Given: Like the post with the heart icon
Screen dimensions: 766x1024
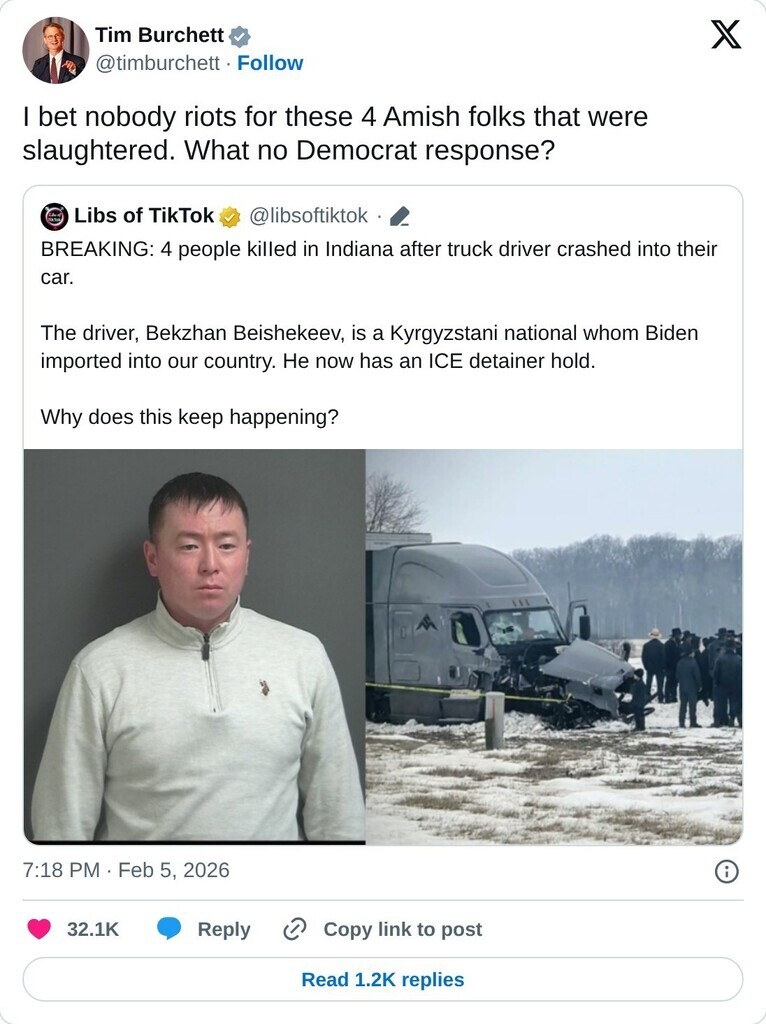Looking at the screenshot, I should click(x=39, y=929).
